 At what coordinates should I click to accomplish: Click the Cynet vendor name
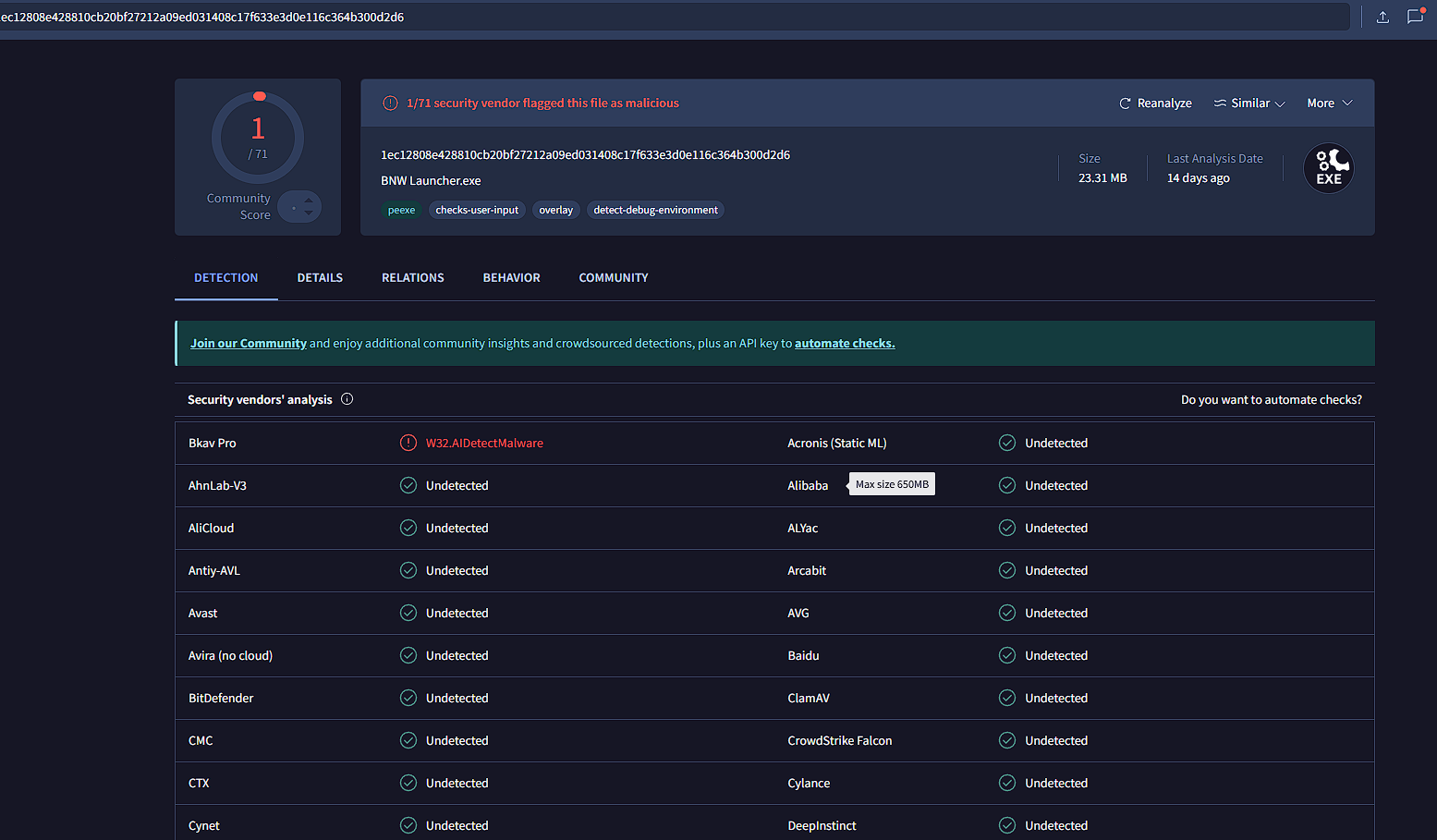coord(204,825)
